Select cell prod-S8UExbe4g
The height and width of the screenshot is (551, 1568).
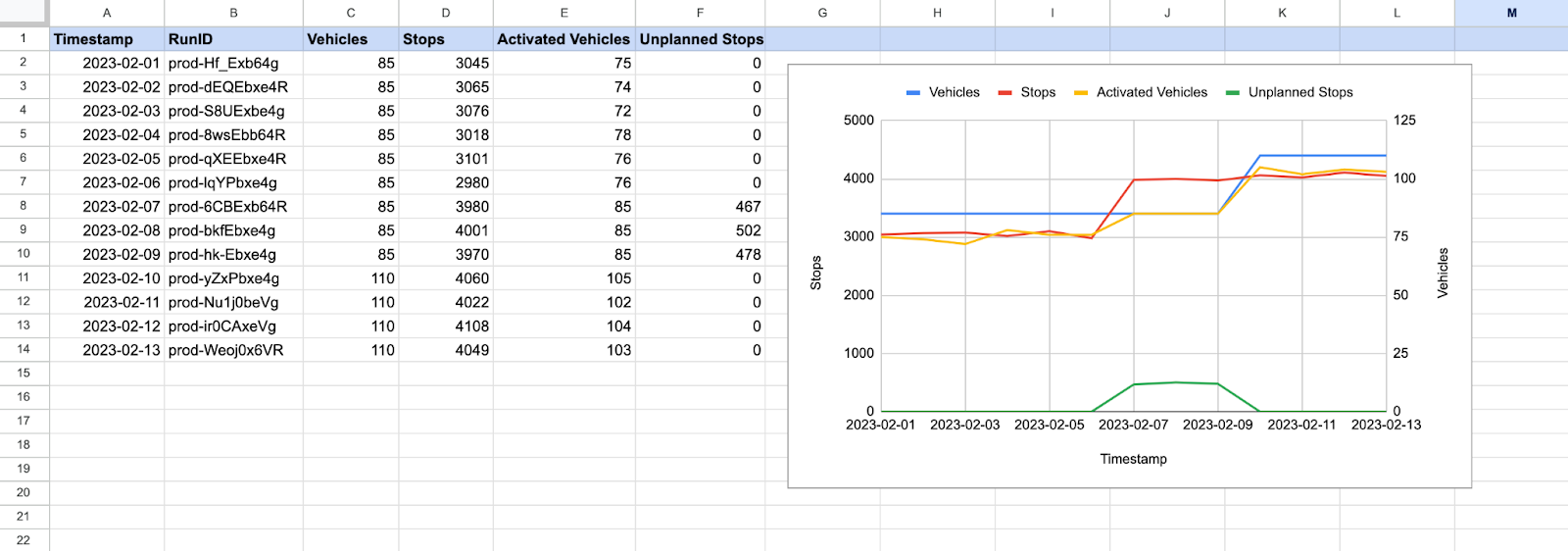pos(233,111)
